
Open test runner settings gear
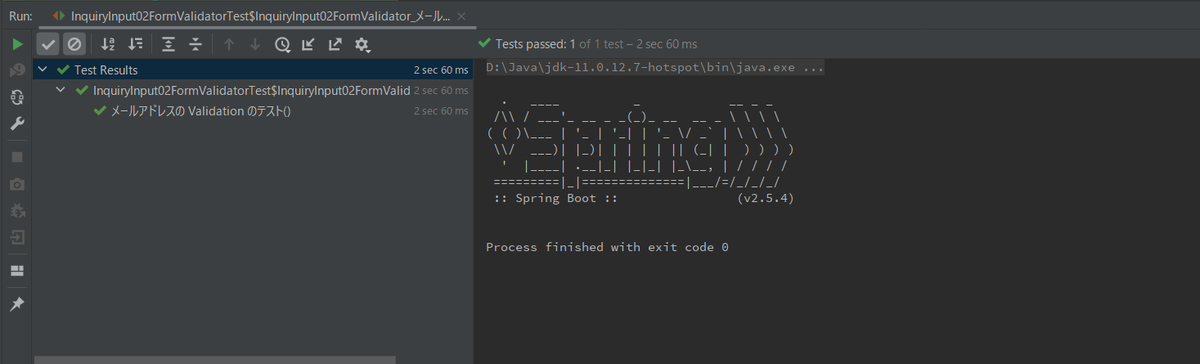362,44
